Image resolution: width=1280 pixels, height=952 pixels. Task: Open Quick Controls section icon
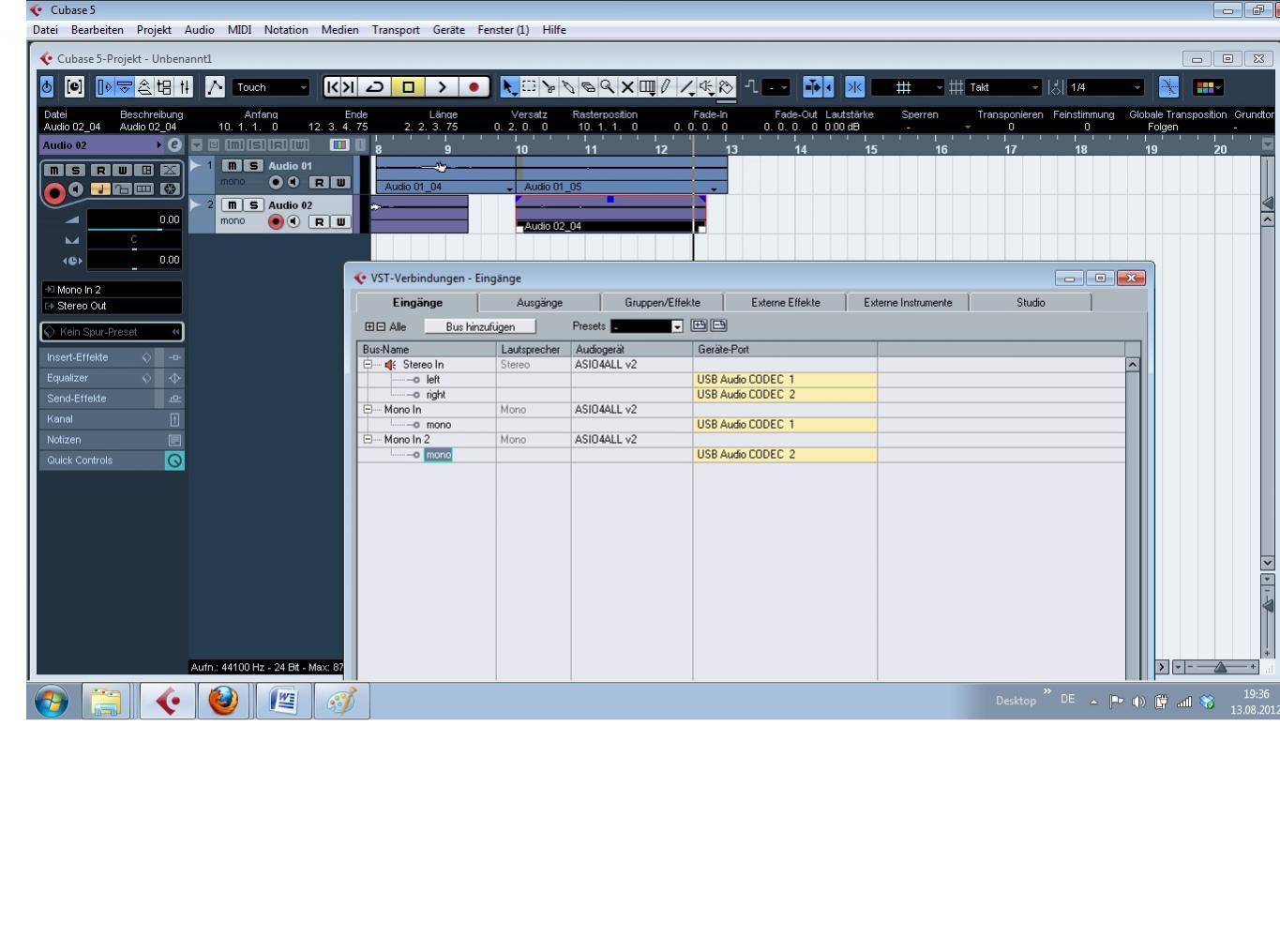click(x=174, y=461)
